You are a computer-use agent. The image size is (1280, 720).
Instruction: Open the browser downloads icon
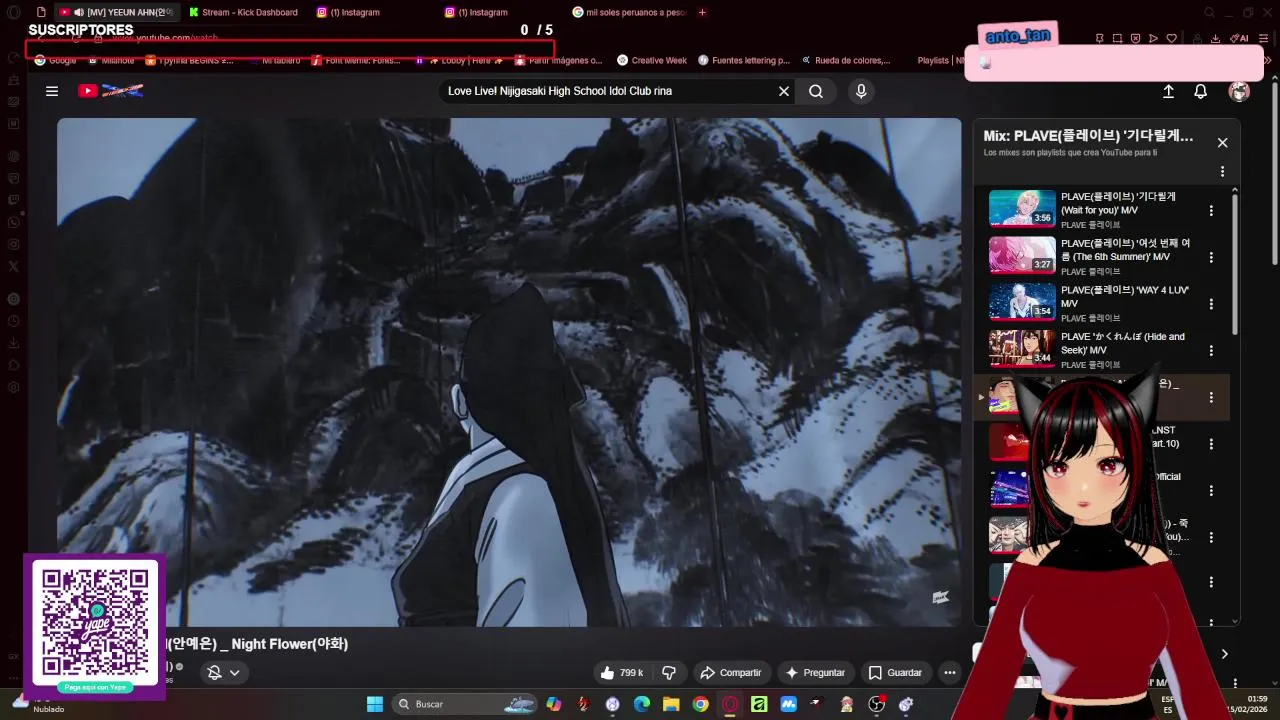pyautogui.click(x=1215, y=39)
